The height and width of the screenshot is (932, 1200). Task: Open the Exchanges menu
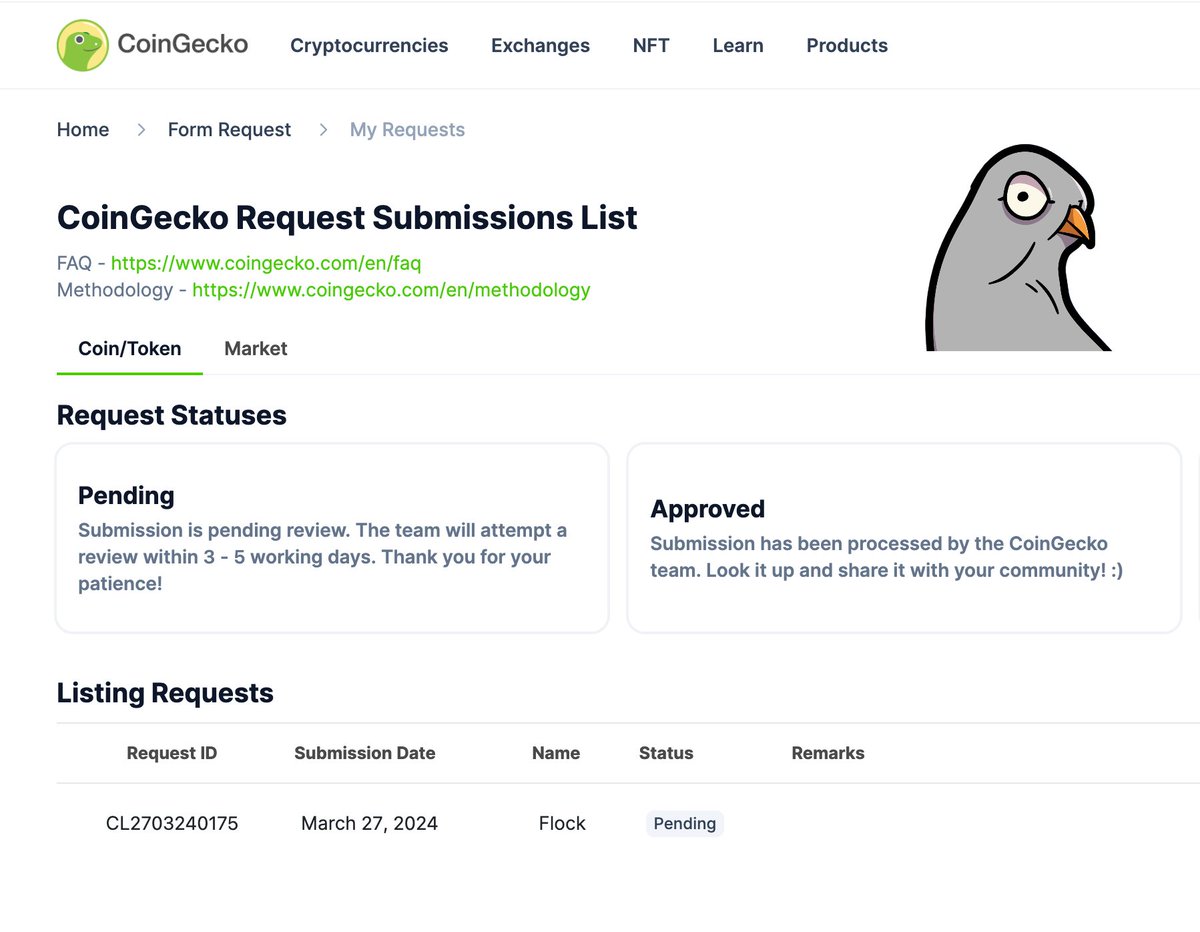coord(540,45)
